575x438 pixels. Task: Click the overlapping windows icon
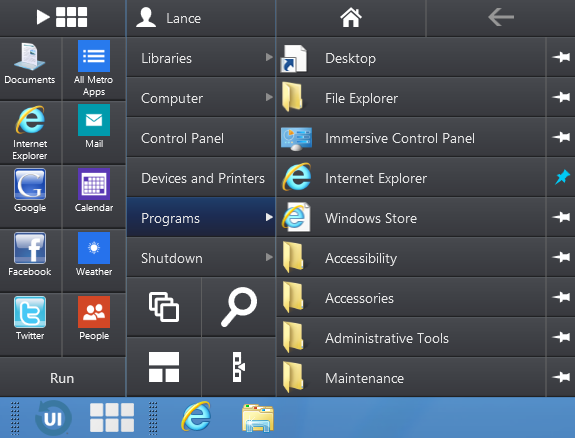click(164, 307)
